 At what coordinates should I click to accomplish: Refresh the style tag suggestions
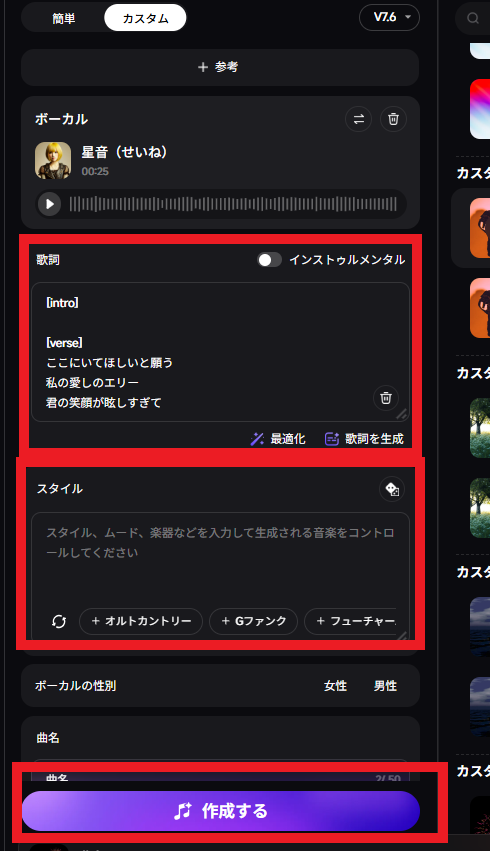click(59, 621)
